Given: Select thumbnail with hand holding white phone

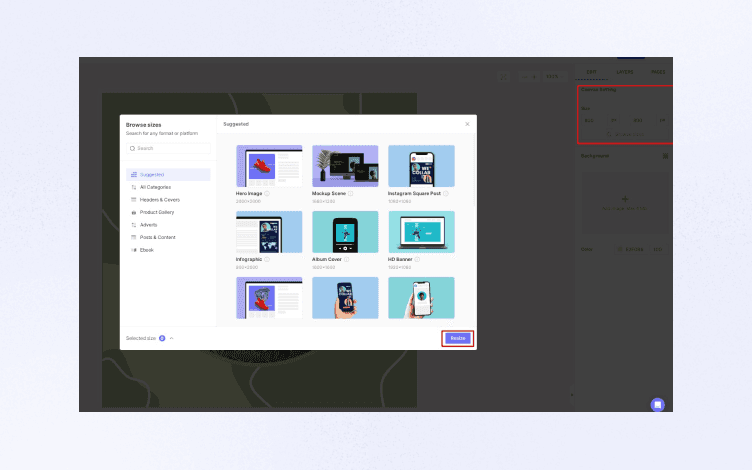Looking at the screenshot, I should click(x=422, y=298).
